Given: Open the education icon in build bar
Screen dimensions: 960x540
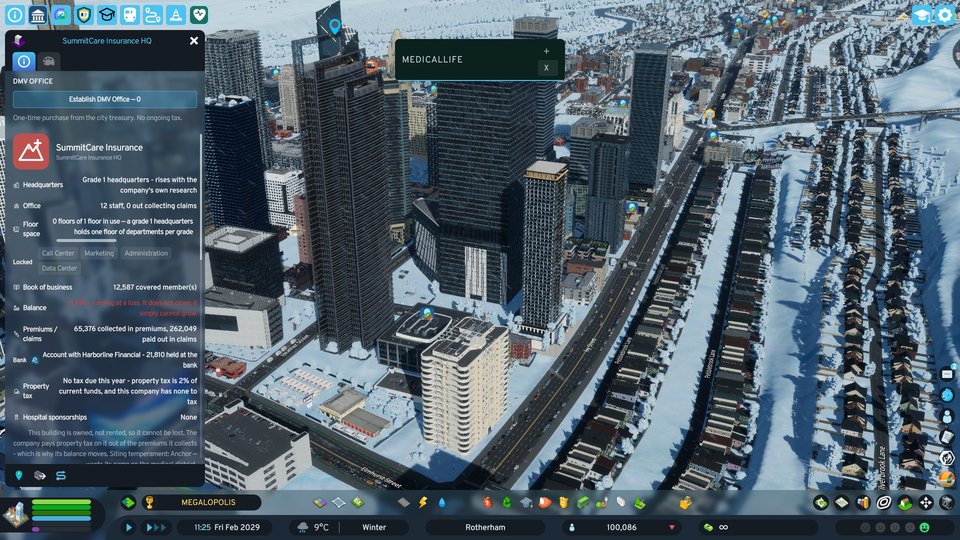Looking at the screenshot, I should (526, 503).
